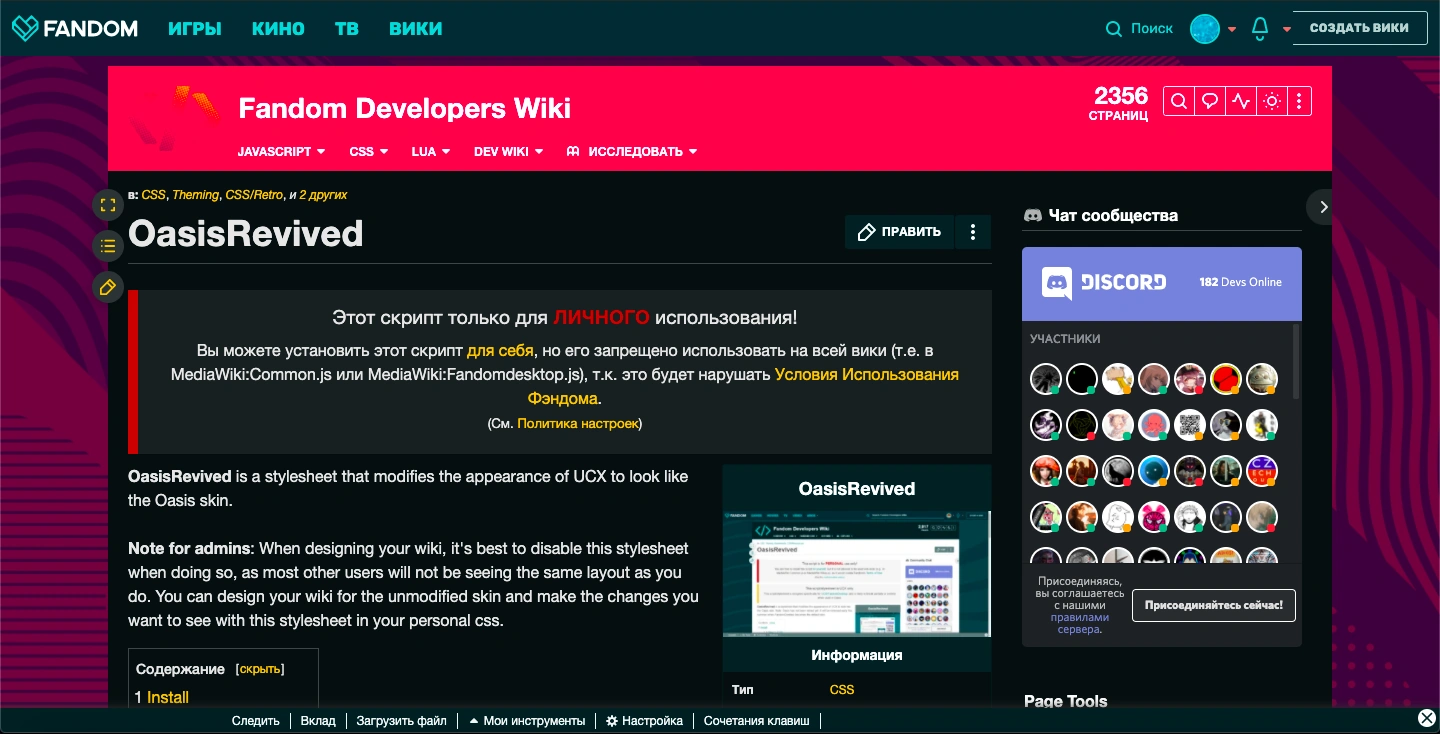
Task: Click the ПРАВИТЬ edit button
Action: 900,232
